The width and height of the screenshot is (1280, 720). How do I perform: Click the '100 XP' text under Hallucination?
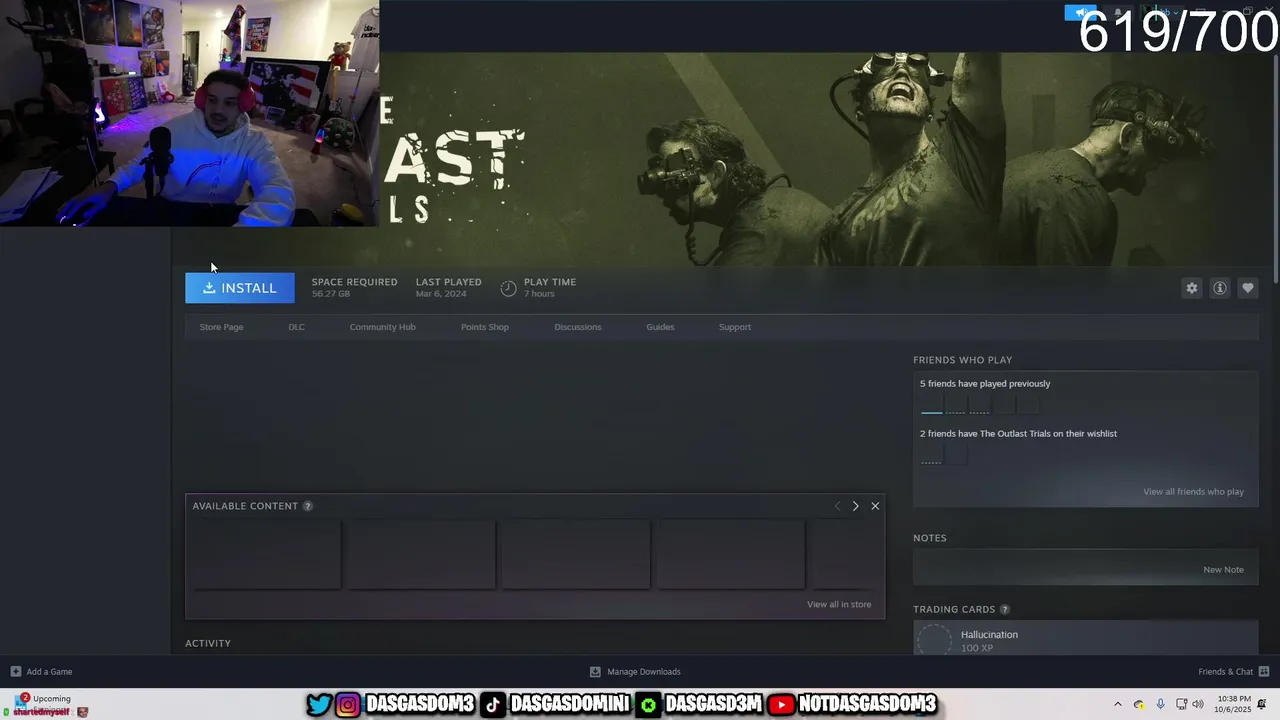pyautogui.click(x=977, y=648)
